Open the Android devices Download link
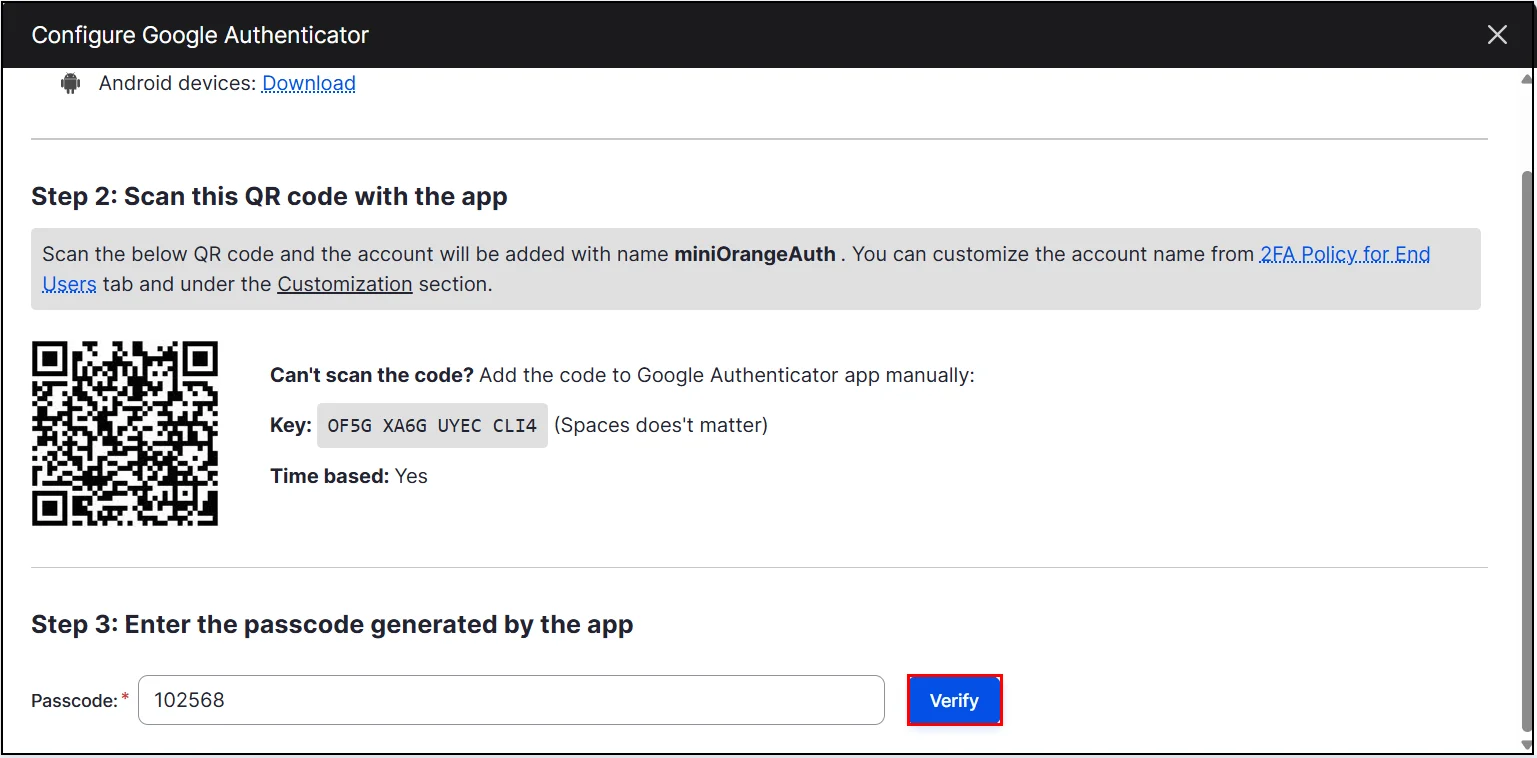Screen dimensions: 1537x758 click(x=308, y=84)
